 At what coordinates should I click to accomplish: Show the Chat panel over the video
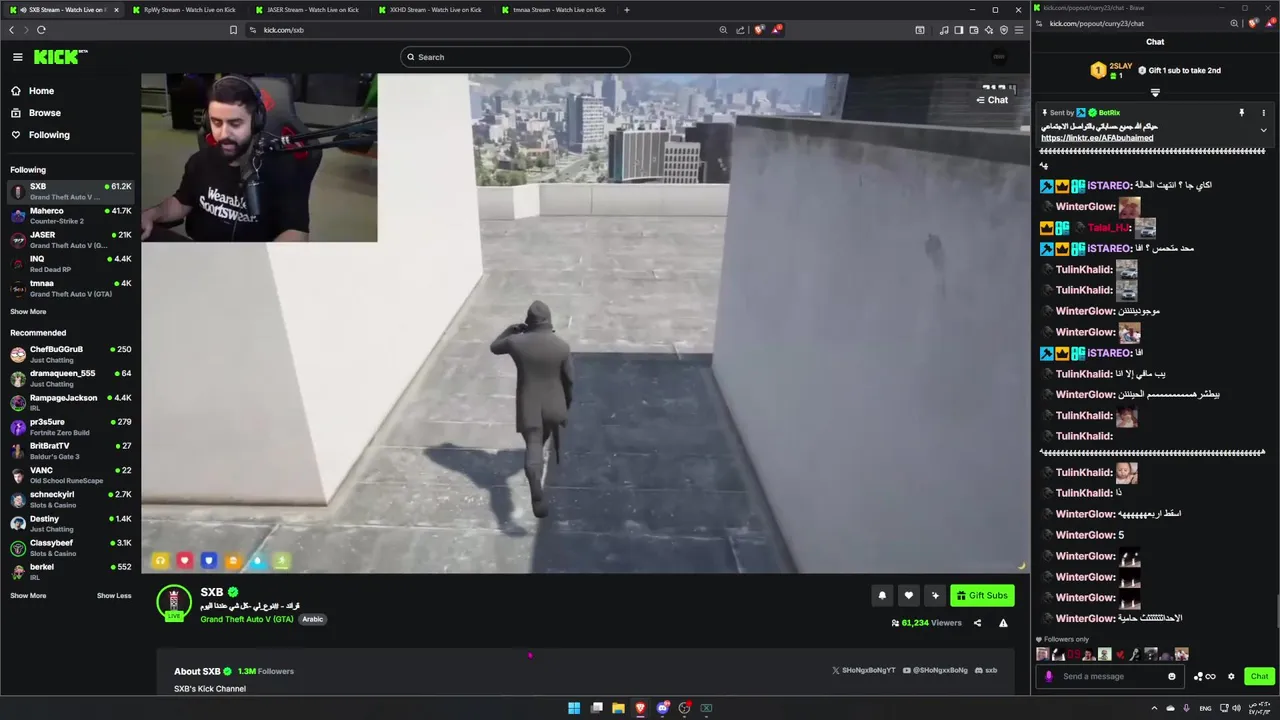click(x=992, y=100)
